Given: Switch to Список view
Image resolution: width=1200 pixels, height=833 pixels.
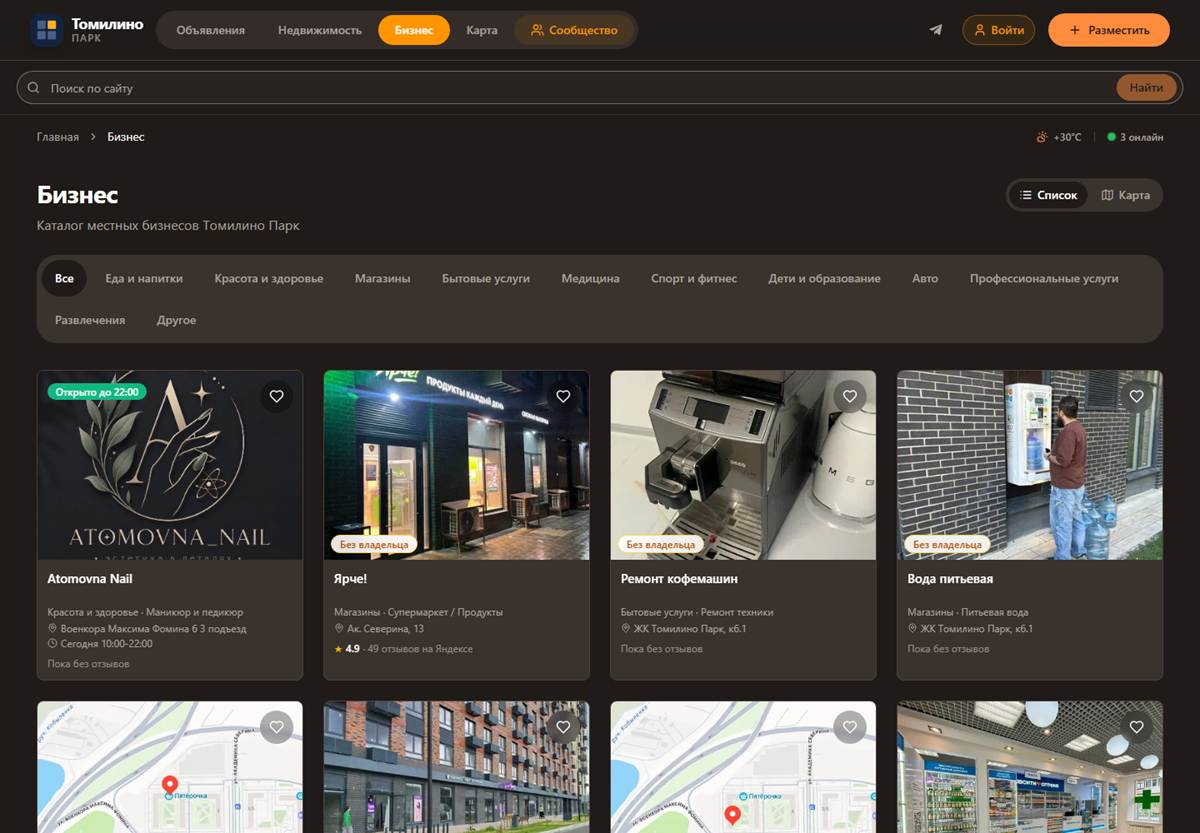Looking at the screenshot, I should click(x=1048, y=195).
